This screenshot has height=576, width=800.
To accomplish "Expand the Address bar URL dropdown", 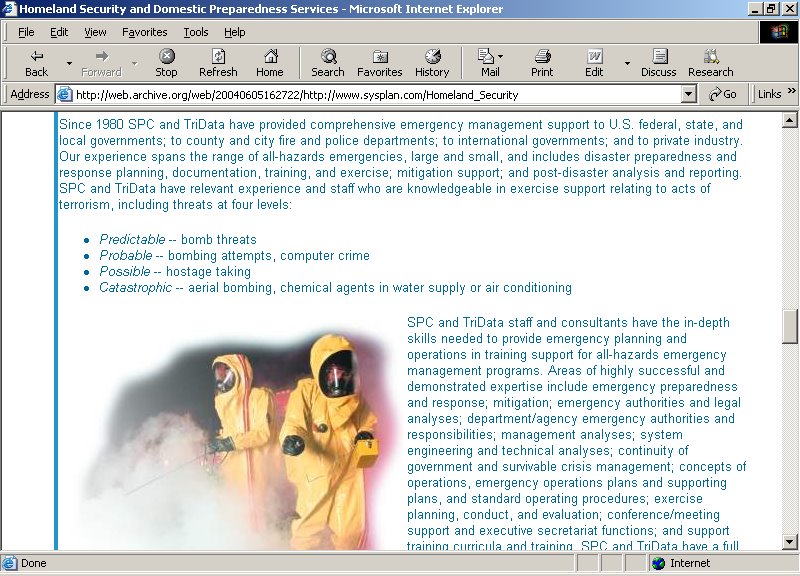I will [688, 94].
